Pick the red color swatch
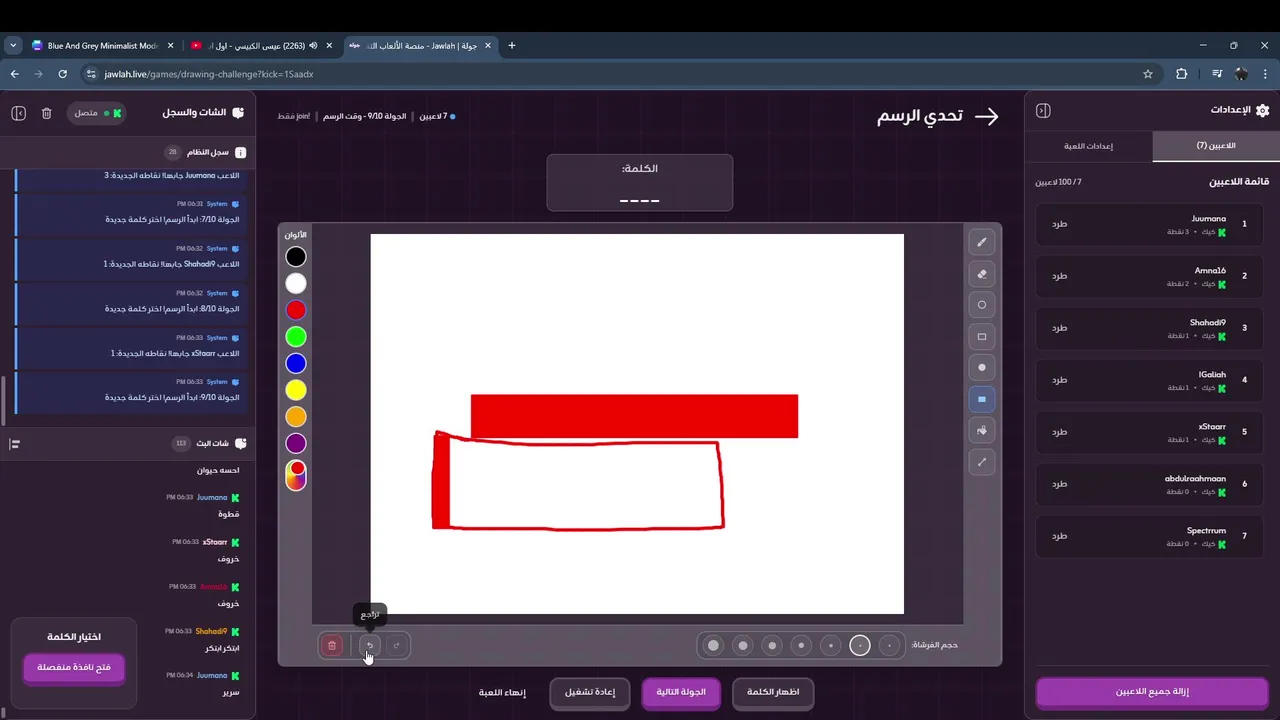Screen dimensions: 1280x720 click(296, 310)
